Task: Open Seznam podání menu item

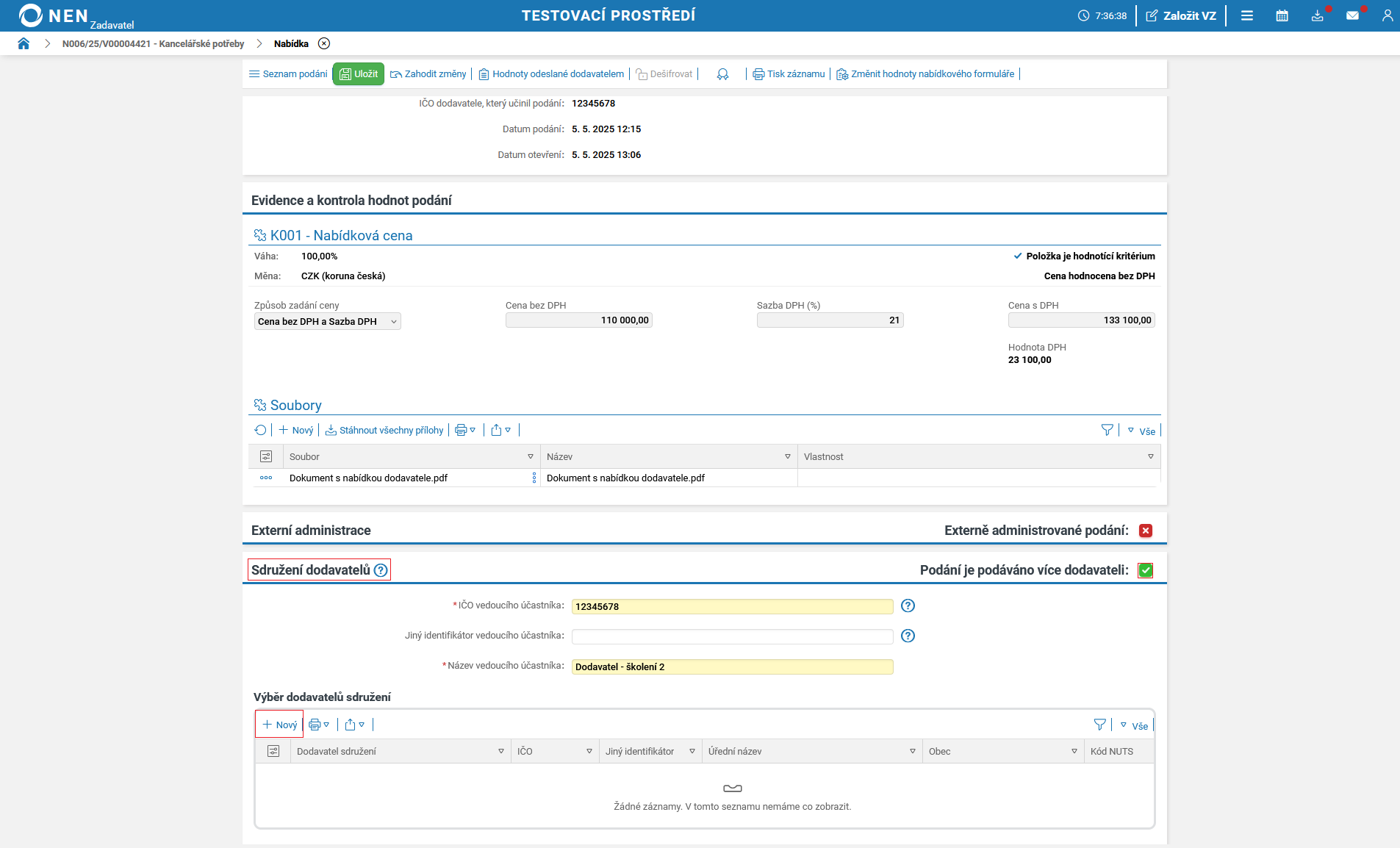Action: pyautogui.click(x=288, y=74)
